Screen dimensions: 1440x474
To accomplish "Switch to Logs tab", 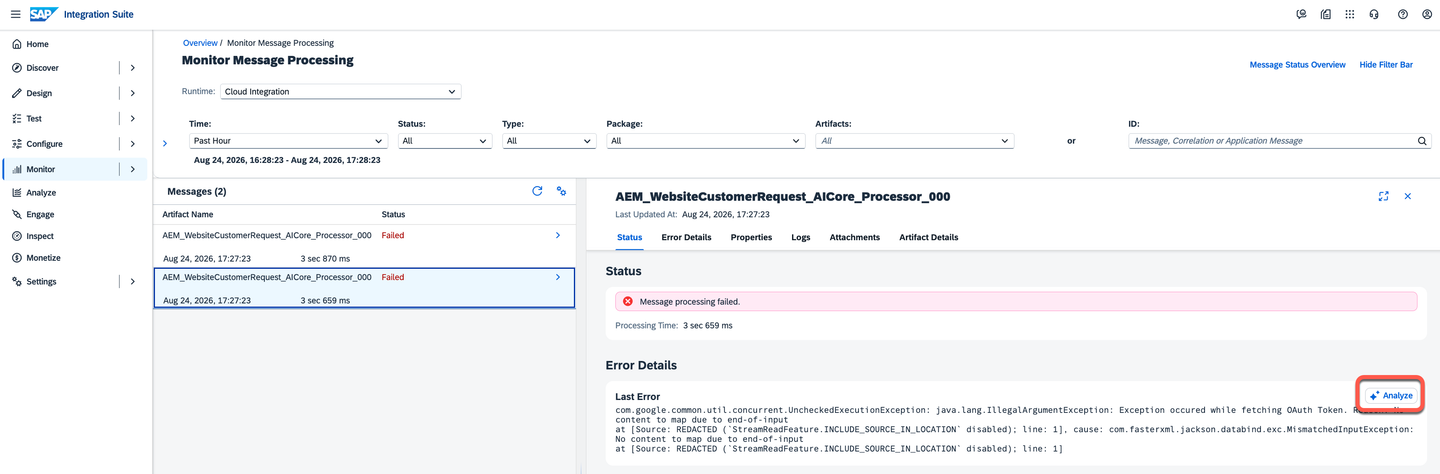I will [x=801, y=237].
